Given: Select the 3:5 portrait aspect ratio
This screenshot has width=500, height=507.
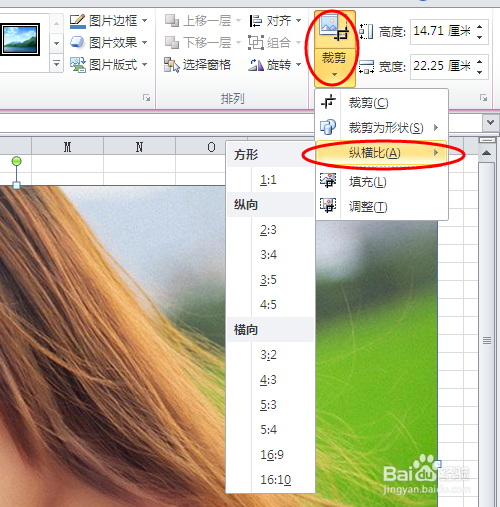Looking at the screenshot, I should pyautogui.click(x=270, y=280).
